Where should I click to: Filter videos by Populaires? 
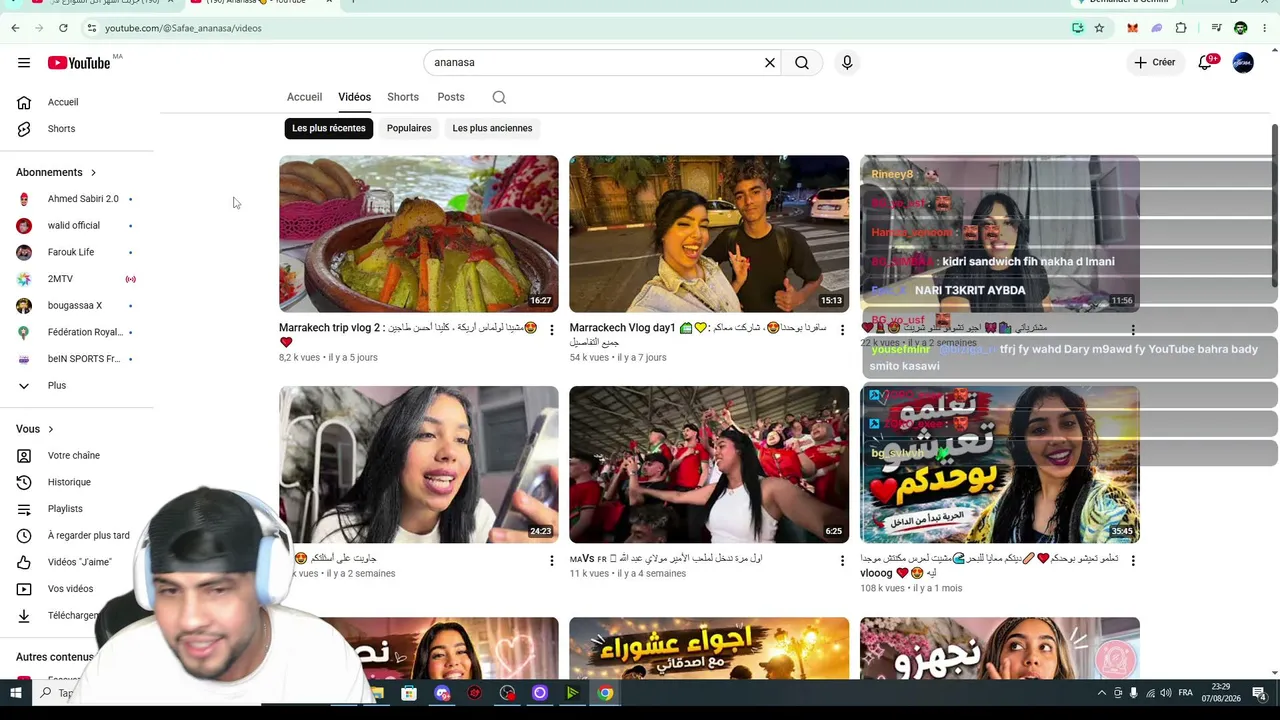[409, 128]
